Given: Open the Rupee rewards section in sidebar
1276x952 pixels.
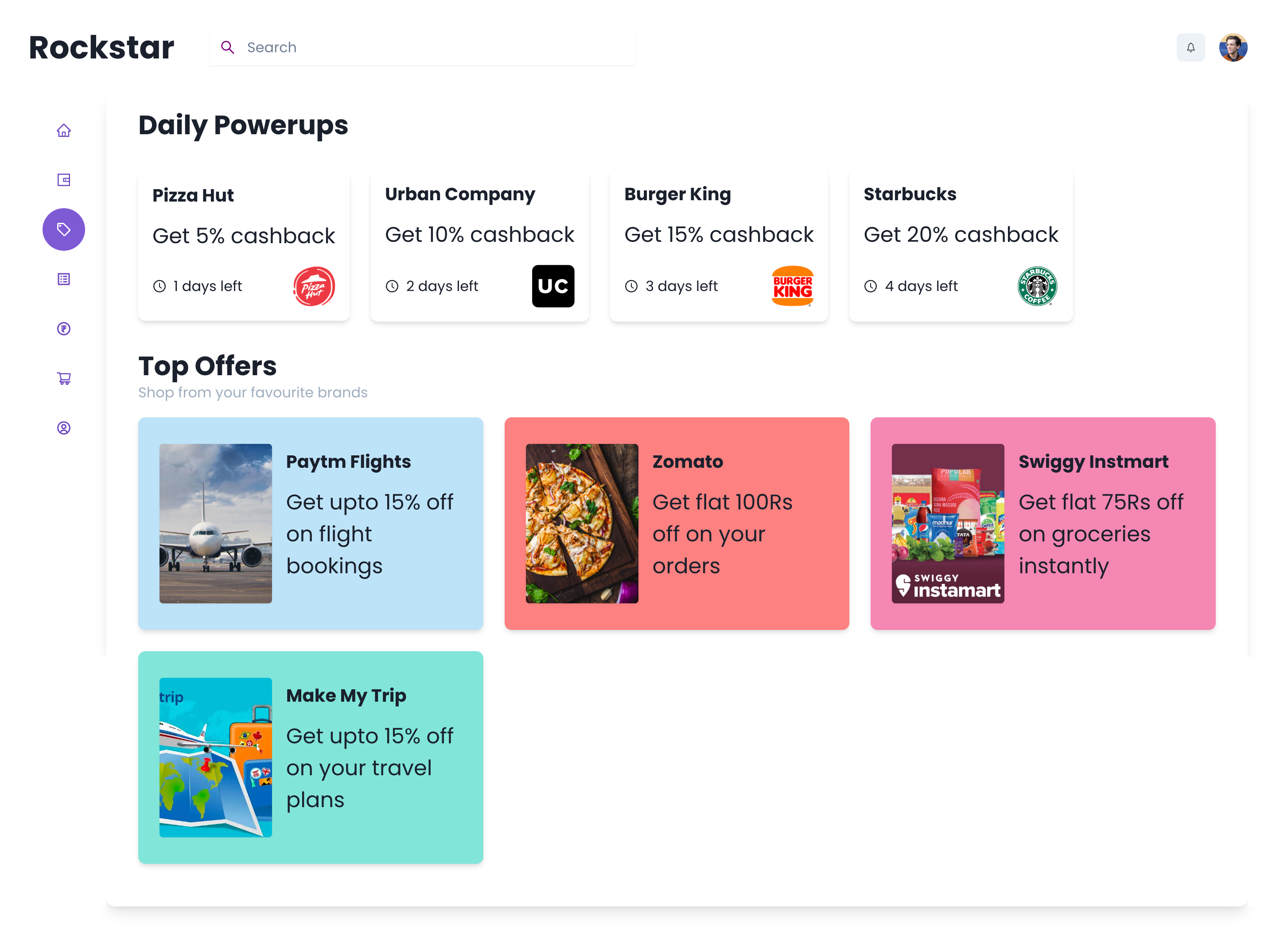Looking at the screenshot, I should coord(63,328).
